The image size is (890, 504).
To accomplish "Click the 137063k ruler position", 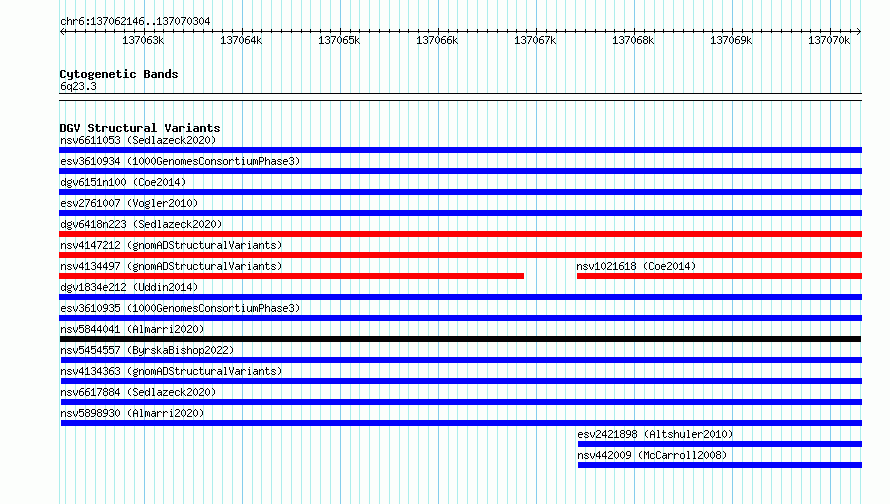I will click(143, 40).
